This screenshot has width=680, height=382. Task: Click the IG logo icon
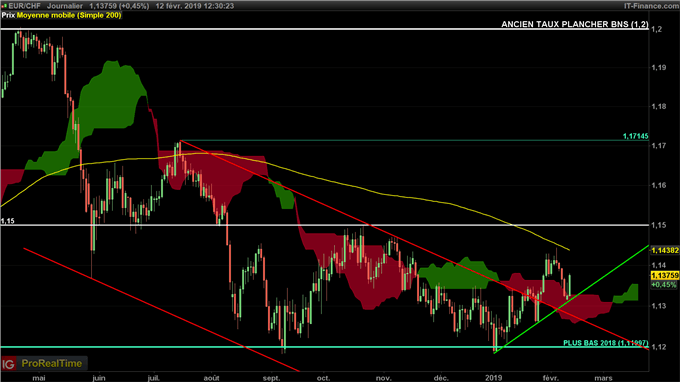(x=8, y=363)
